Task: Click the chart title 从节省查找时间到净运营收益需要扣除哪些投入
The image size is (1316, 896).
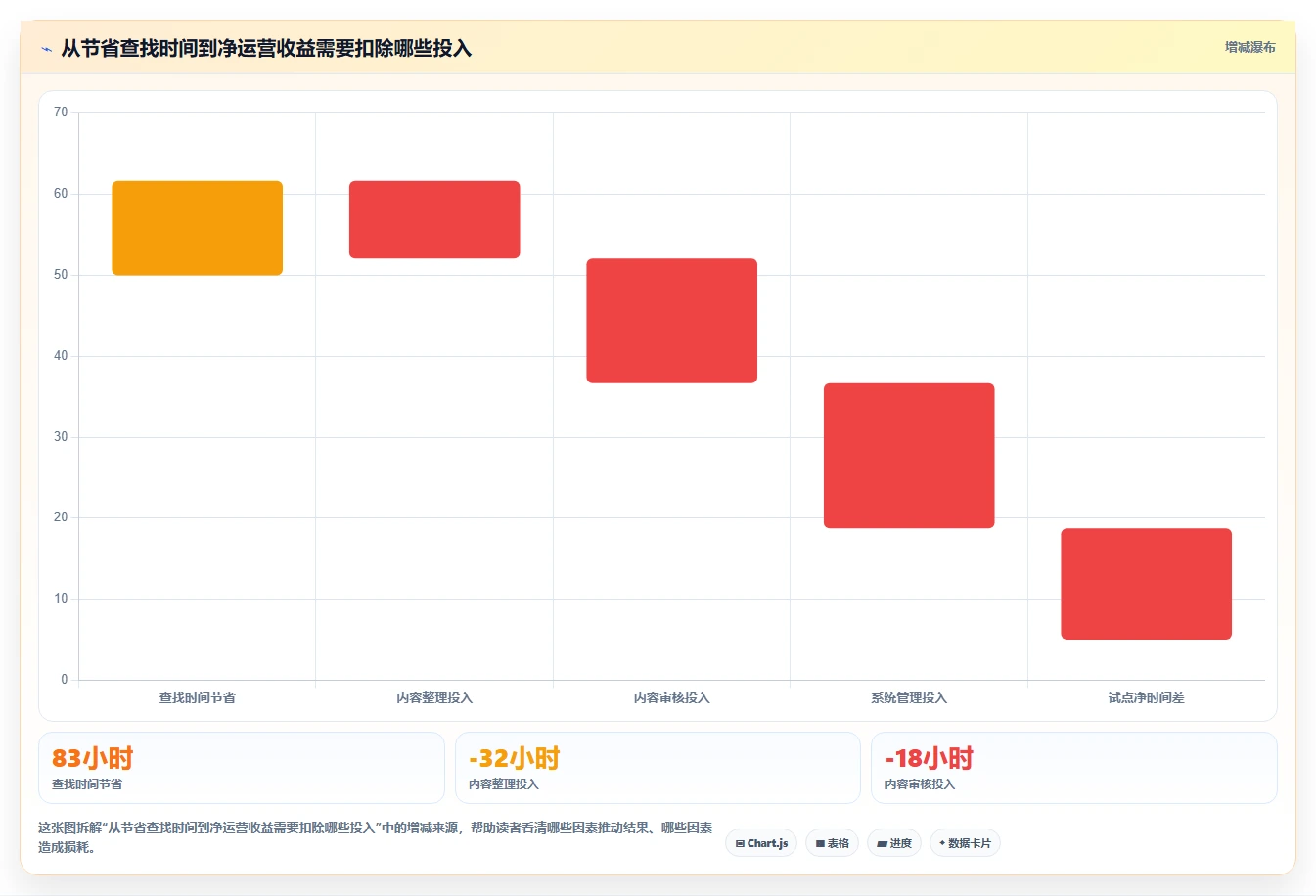Action: 266,48
